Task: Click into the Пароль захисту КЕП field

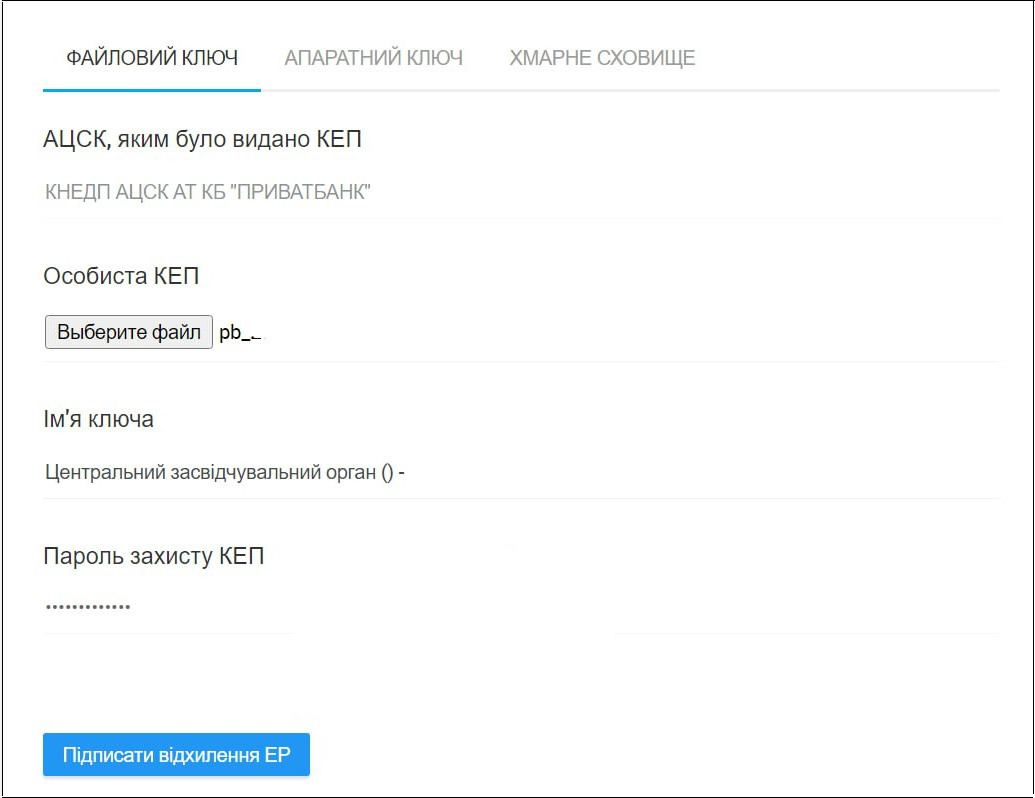Action: click(x=520, y=606)
